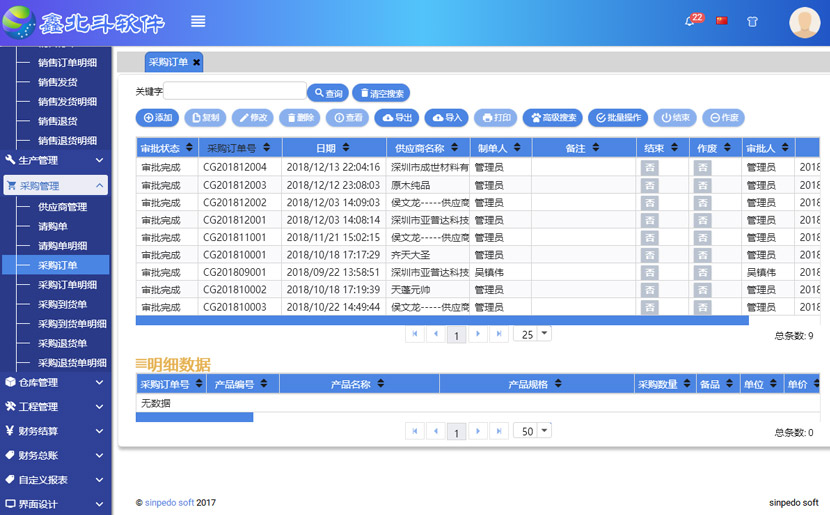830x515 pixels.
Task: Toggle 结束 flag for CG201810003
Action: (x=649, y=308)
